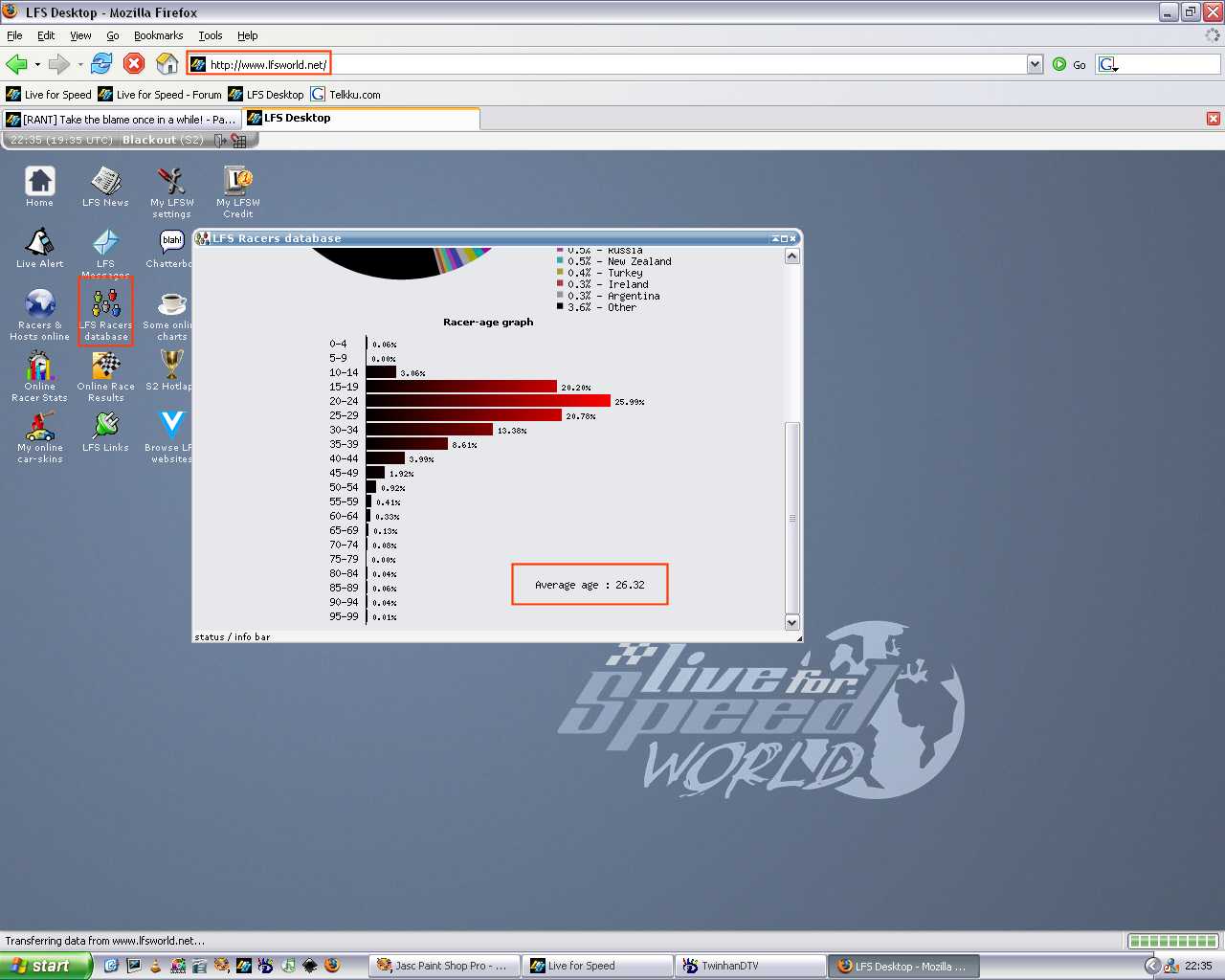Viewport: 1225px width, 980px height.
Task: Open Racers & Hosts online icon
Action: point(39,314)
